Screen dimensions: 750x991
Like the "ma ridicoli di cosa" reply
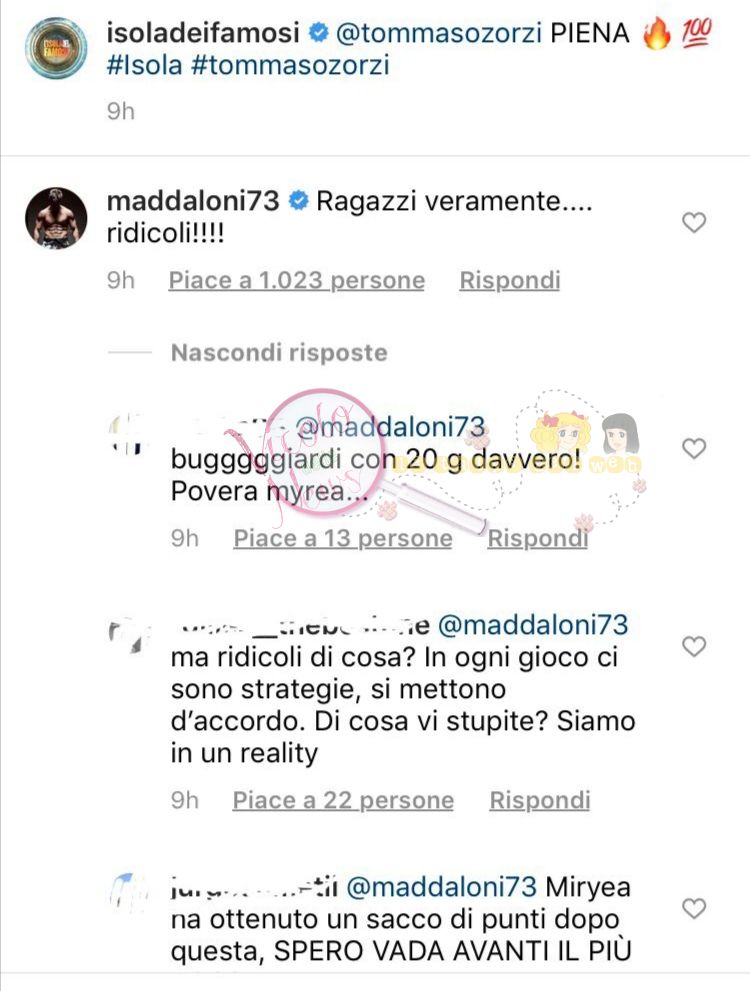(694, 646)
